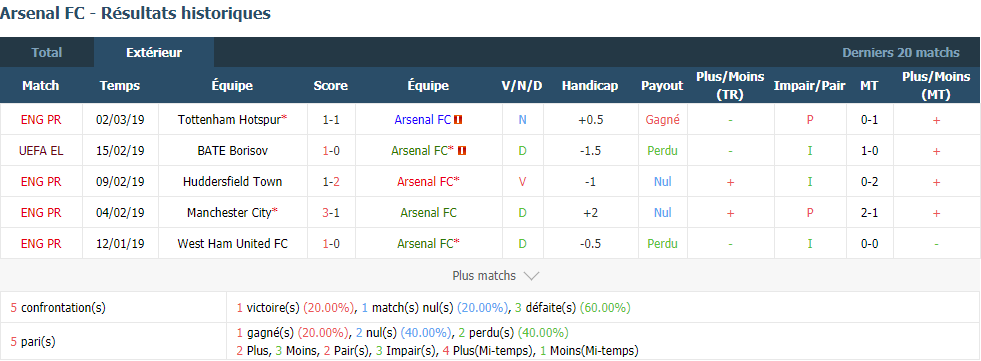Click the Handicap column header
981x361 pixels.
pos(590,86)
